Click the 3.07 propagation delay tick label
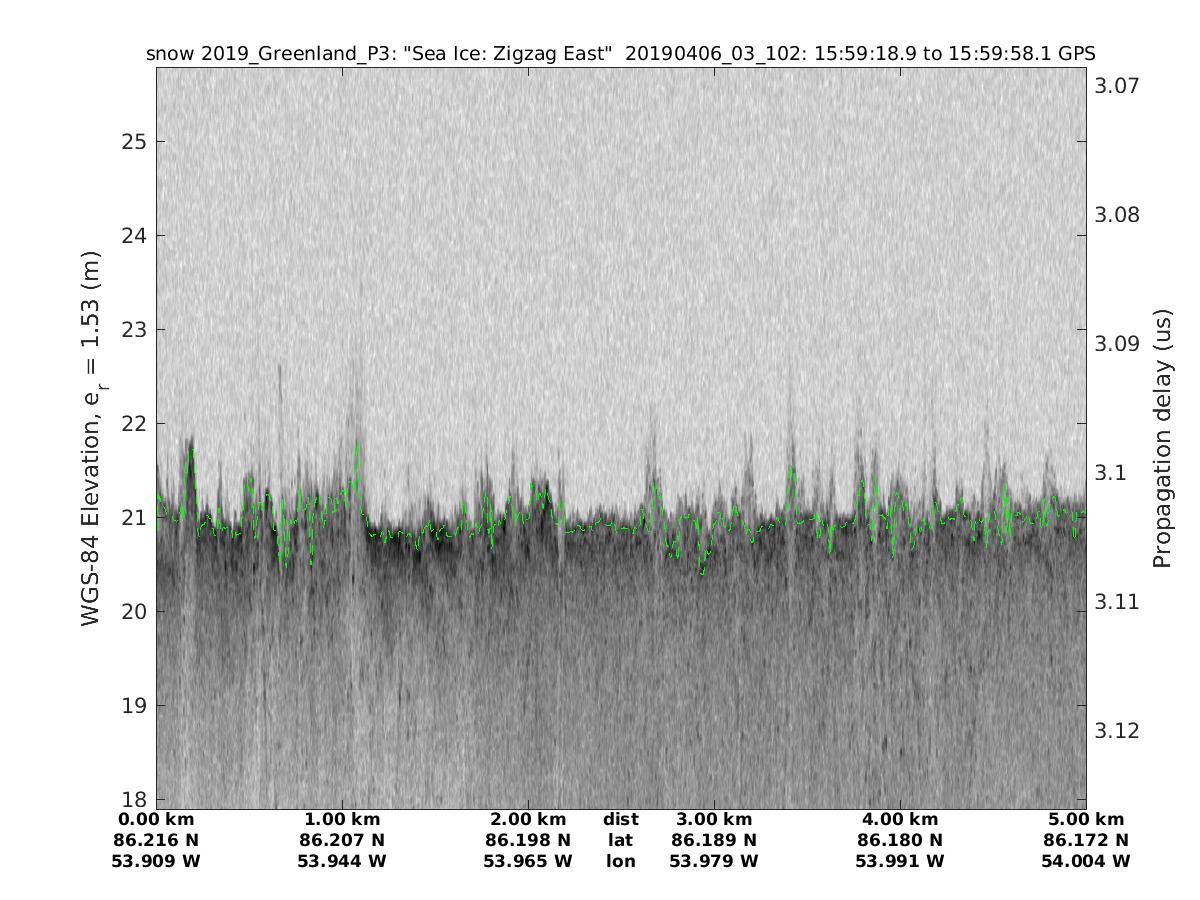 [x=1116, y=86]
